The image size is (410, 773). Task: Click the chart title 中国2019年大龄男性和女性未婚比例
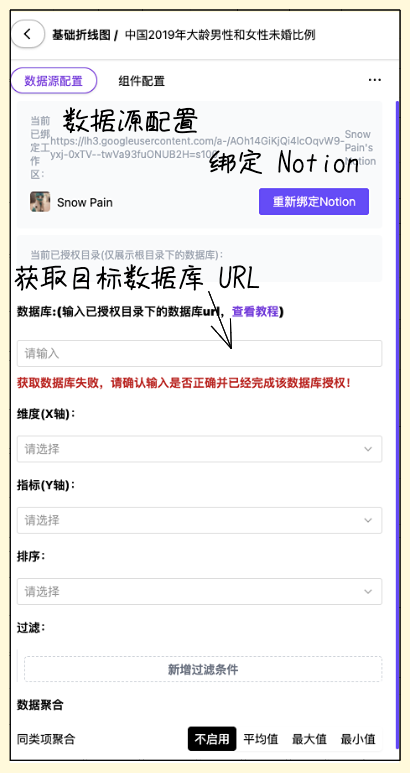click(220, 35)
